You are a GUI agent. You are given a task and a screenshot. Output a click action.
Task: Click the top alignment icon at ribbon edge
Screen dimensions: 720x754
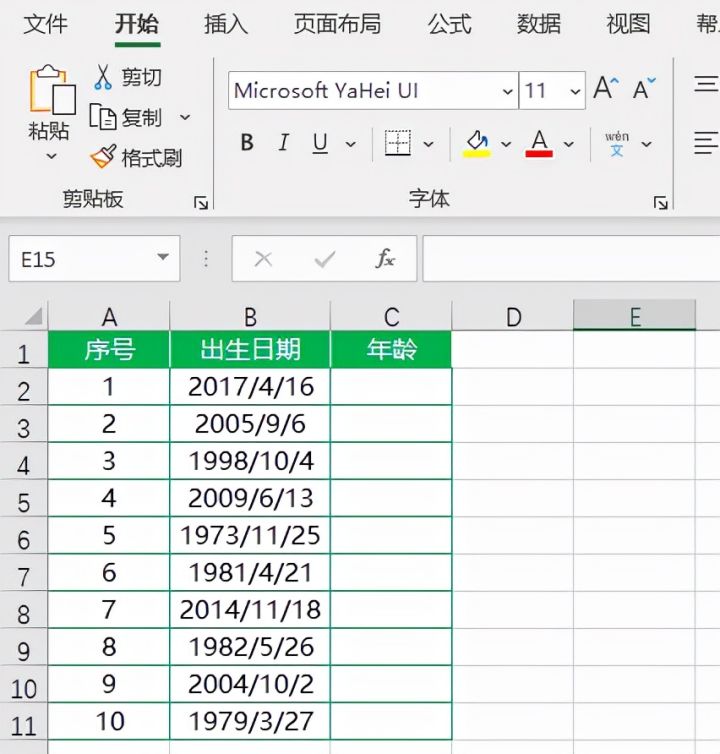point(706,84)
